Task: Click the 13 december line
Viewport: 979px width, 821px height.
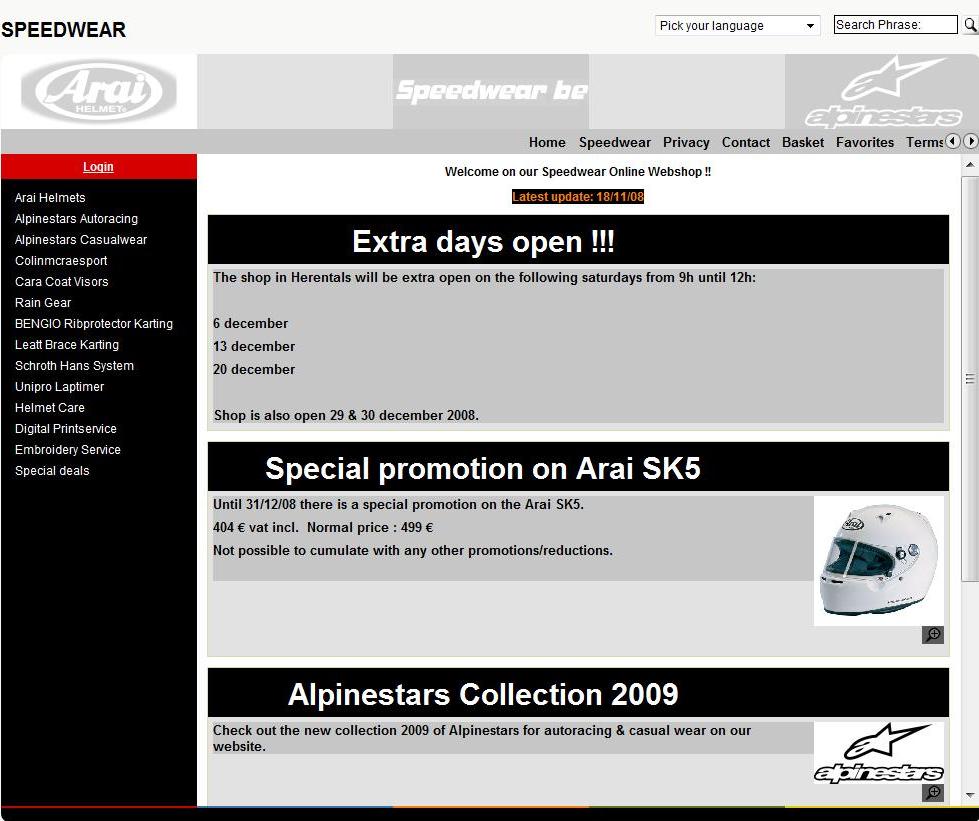Action: [x=253, y=347]
